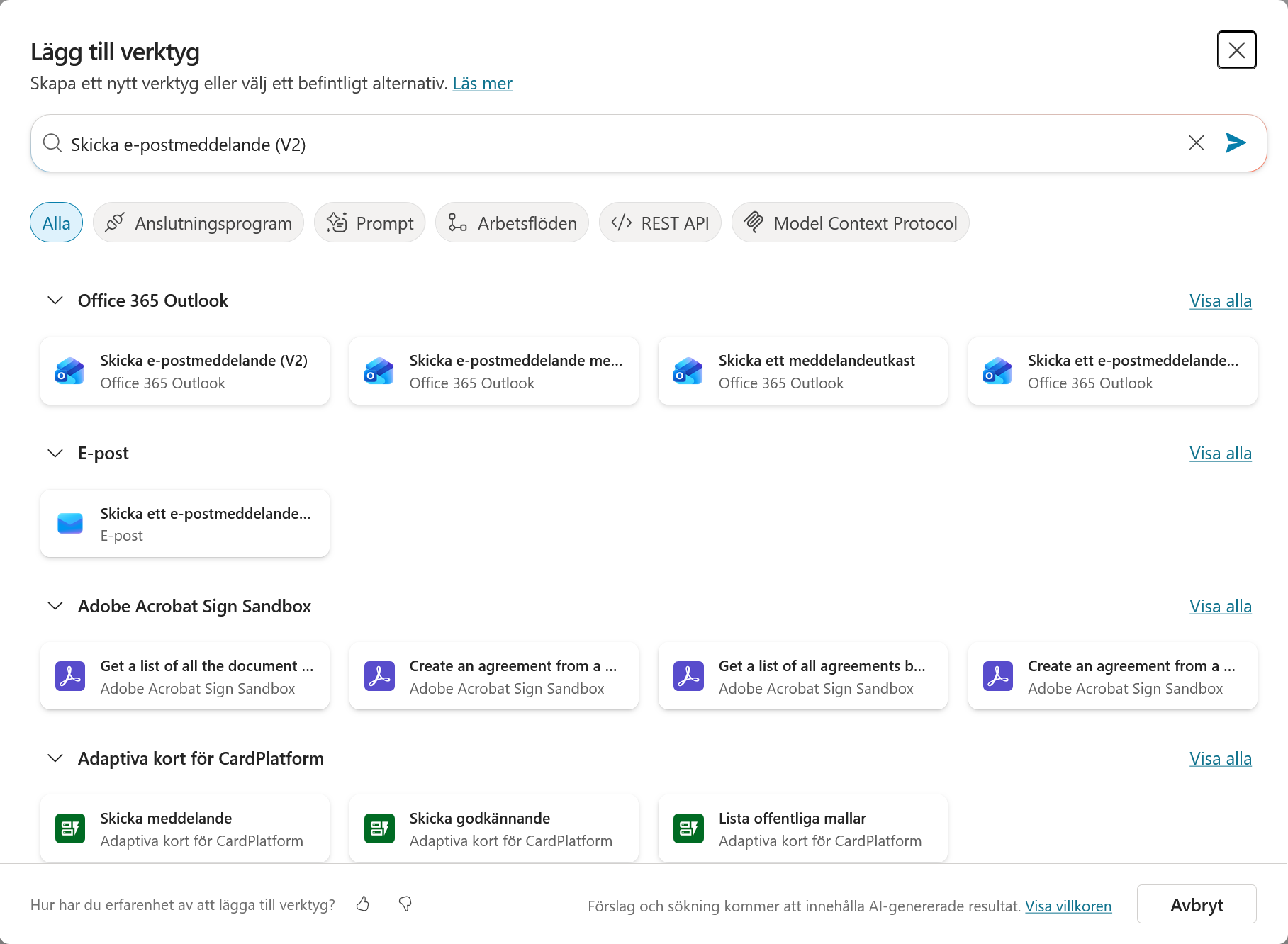Image resolution: width=1288 pixels, height=944 pixels.
Task: Select Get a list of all the document tool
Action: [185, 677]
